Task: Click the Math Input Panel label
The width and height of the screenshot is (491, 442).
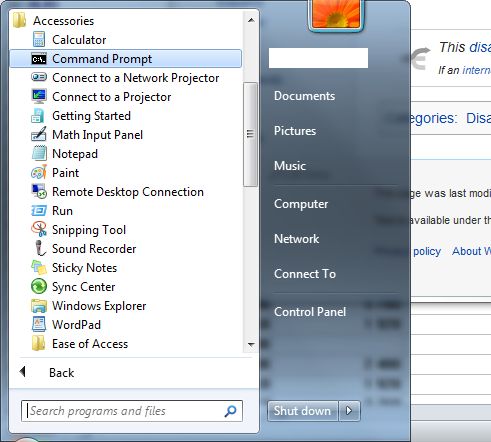Action: click(x=97, y=135)
